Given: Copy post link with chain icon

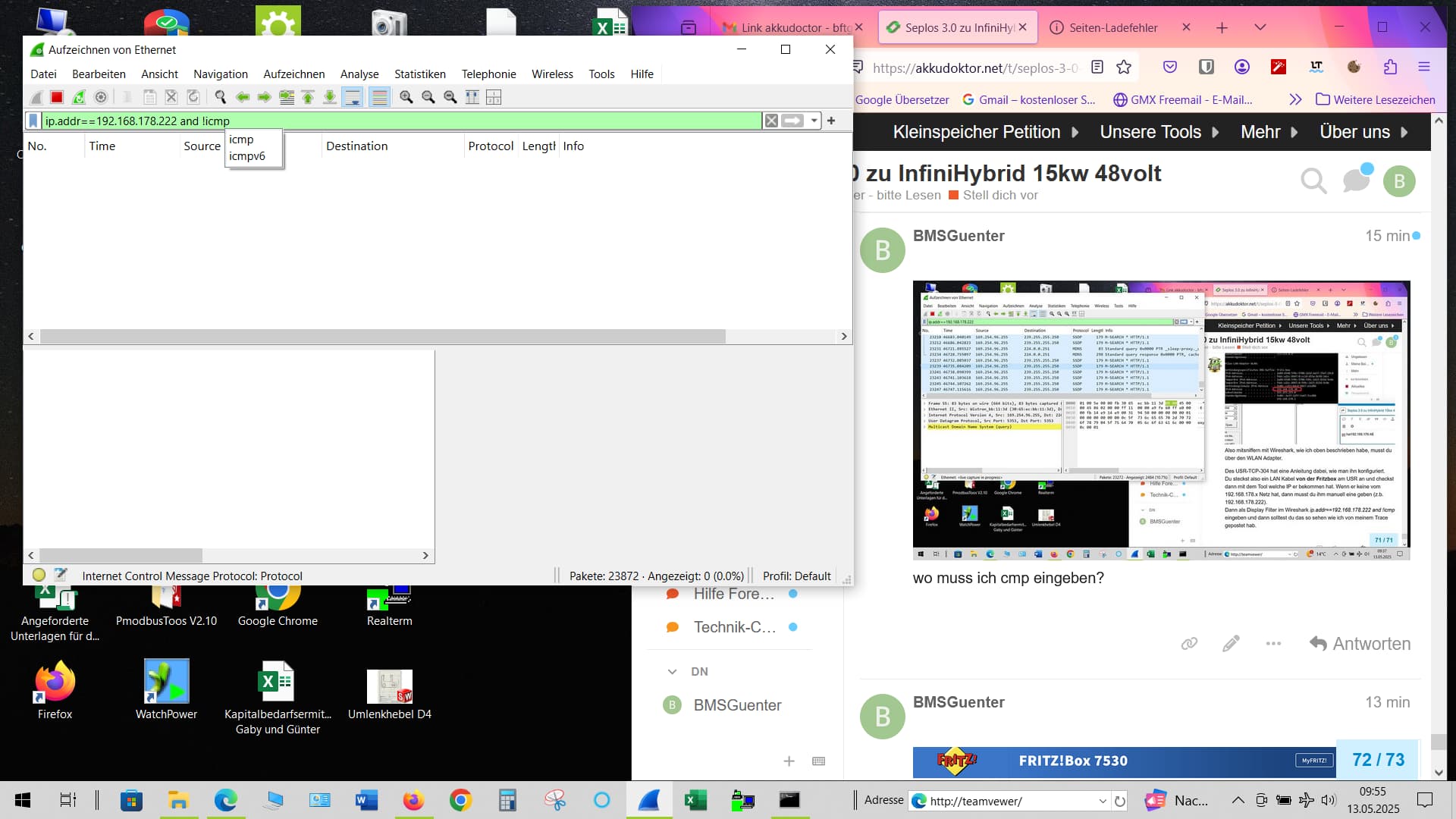Looking at the screenshot, I should [1189, 644].
